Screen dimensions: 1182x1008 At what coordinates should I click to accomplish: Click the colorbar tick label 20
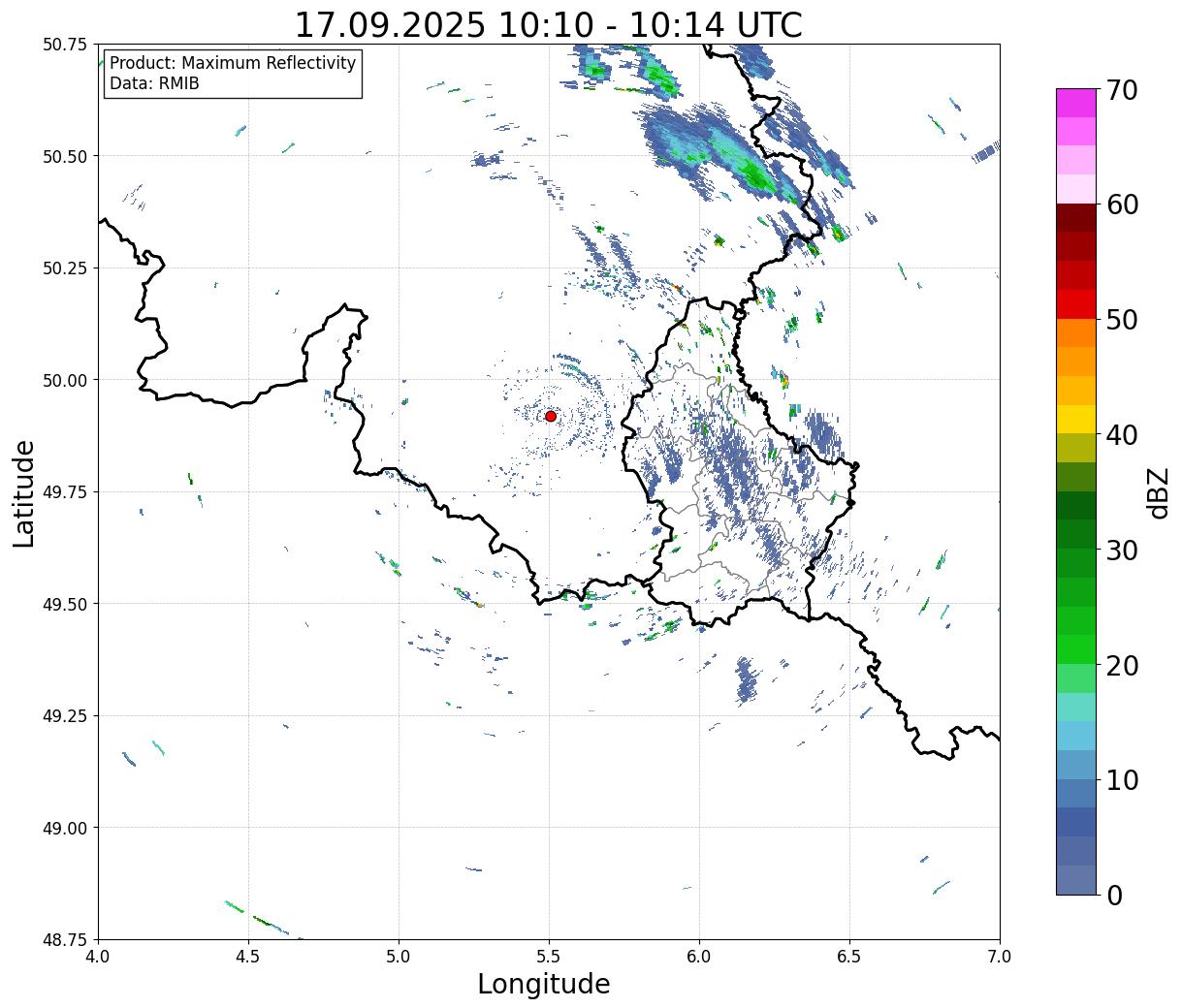1122,666
